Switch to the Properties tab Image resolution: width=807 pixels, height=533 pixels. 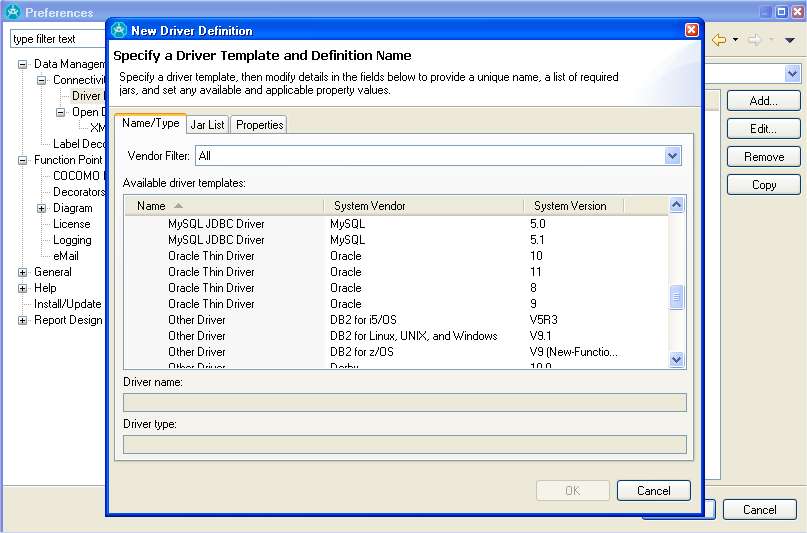tap(259, 125)
